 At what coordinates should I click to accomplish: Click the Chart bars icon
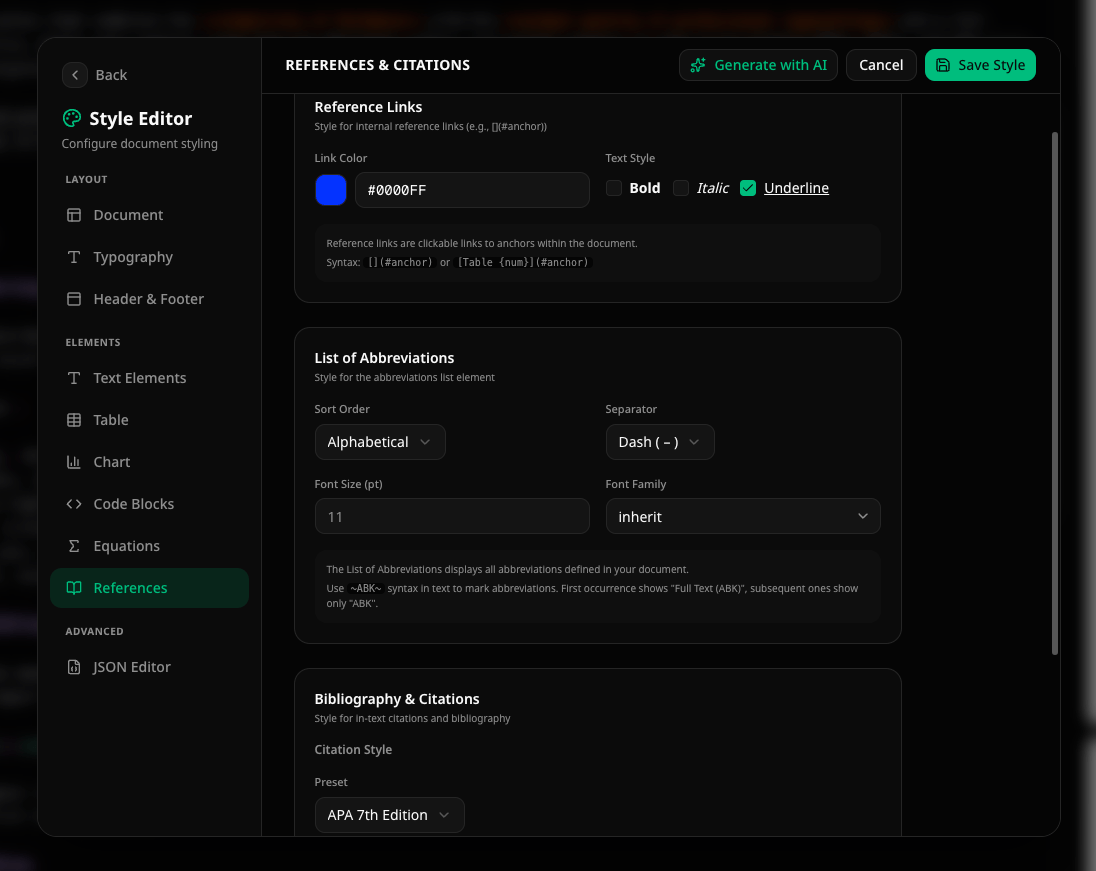74,462
